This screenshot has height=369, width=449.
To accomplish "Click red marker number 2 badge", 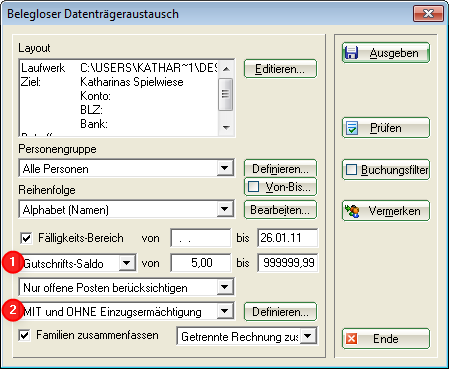I will [x=12, y=311].
